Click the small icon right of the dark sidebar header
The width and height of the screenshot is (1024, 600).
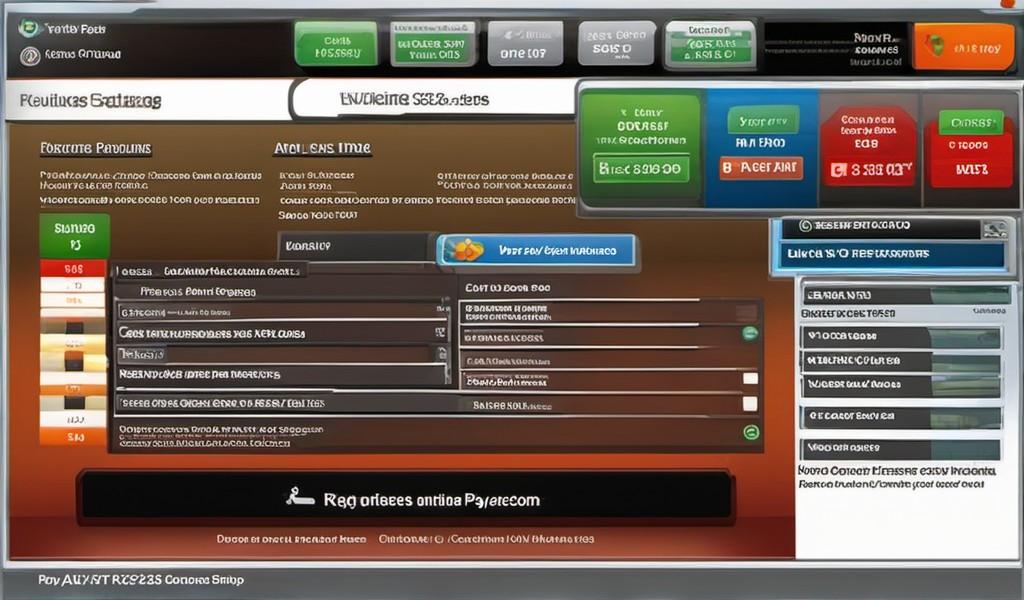[x=992, y=228]
